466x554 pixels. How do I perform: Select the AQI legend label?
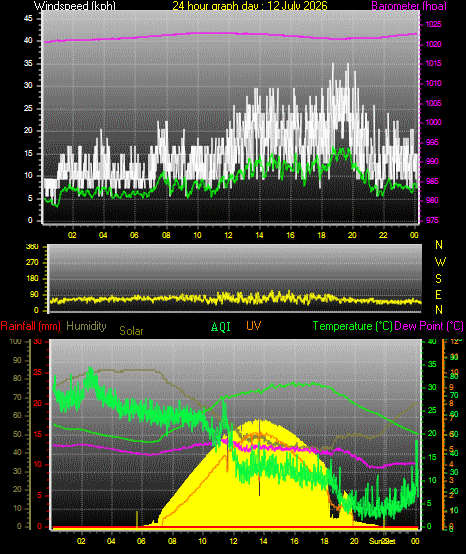220,327
